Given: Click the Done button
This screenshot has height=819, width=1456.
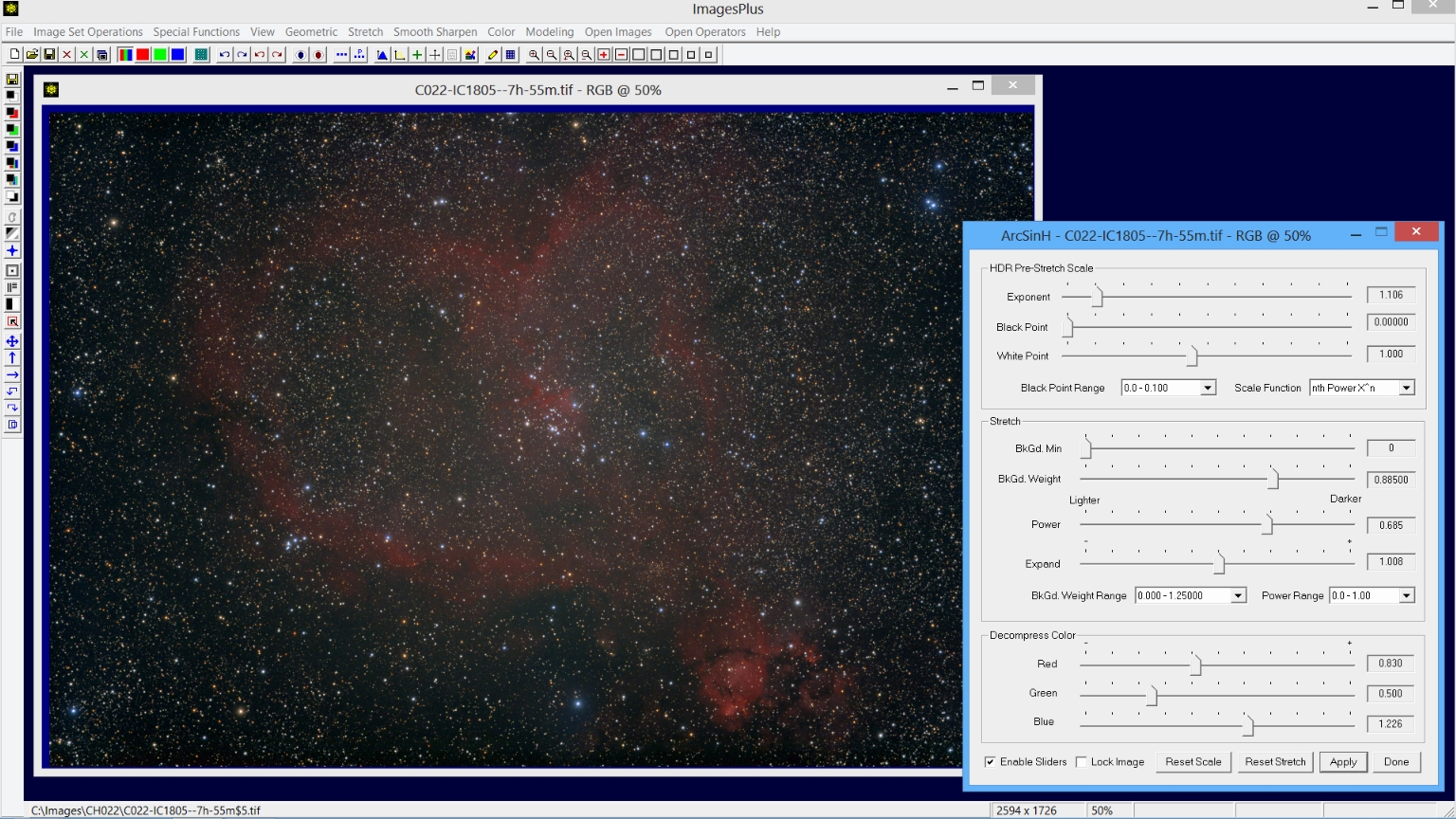Looking at the screenshot, I should tap(1396, 762).
